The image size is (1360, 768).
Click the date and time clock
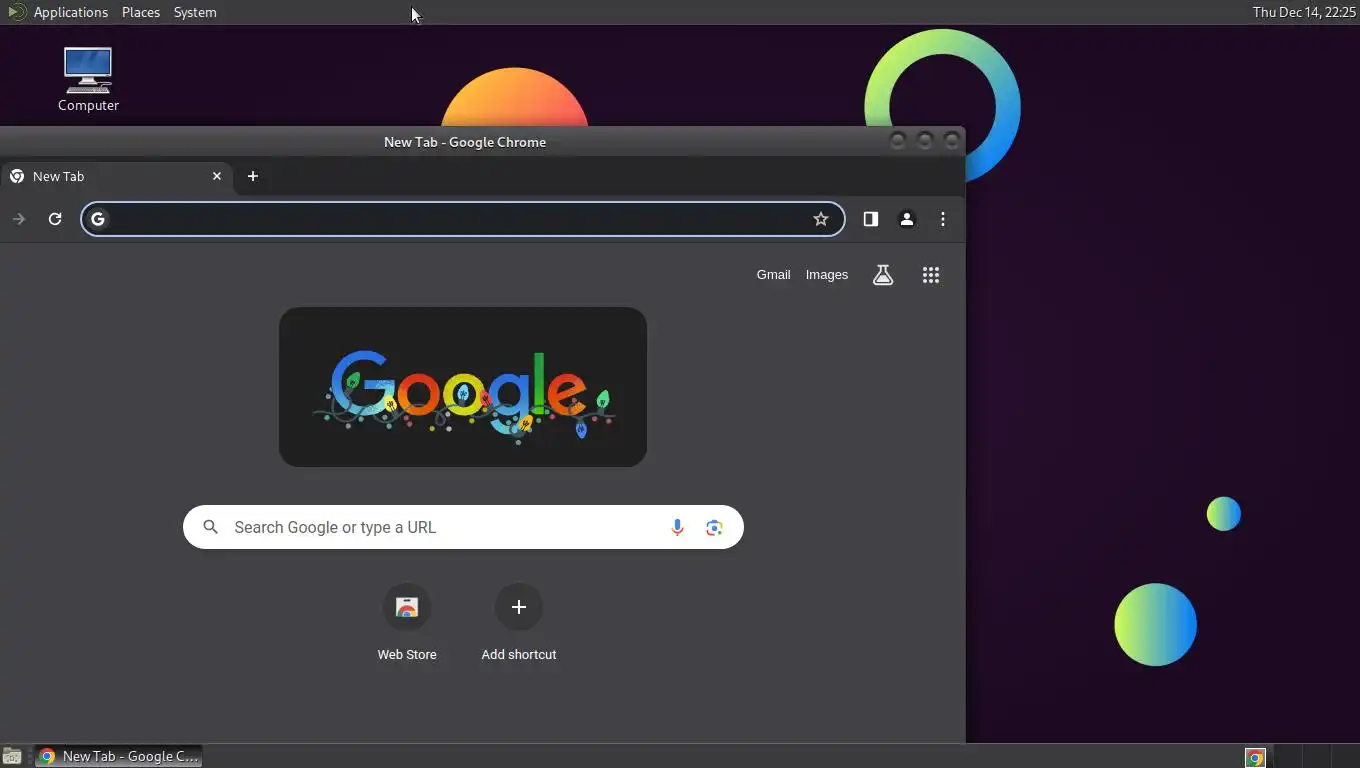(1304, 12)
